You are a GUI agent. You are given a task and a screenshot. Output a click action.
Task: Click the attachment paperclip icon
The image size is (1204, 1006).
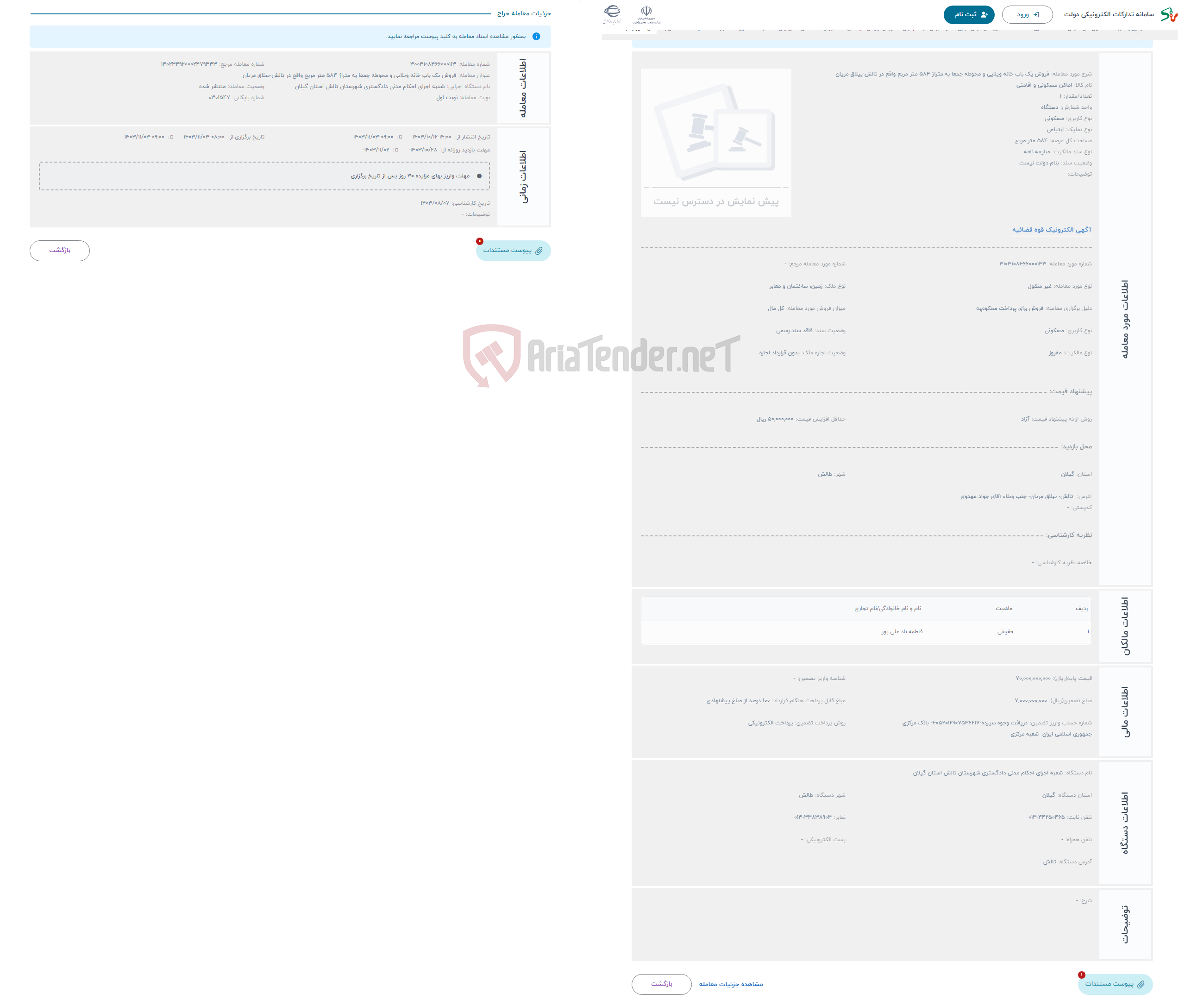coord(539,251)
